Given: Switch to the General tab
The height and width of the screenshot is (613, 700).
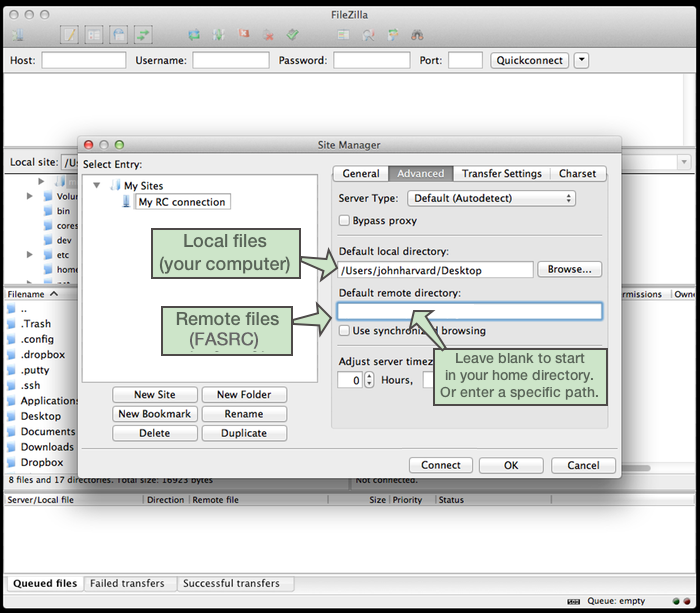Looking at the screenshot, I should tap(361, 174).
